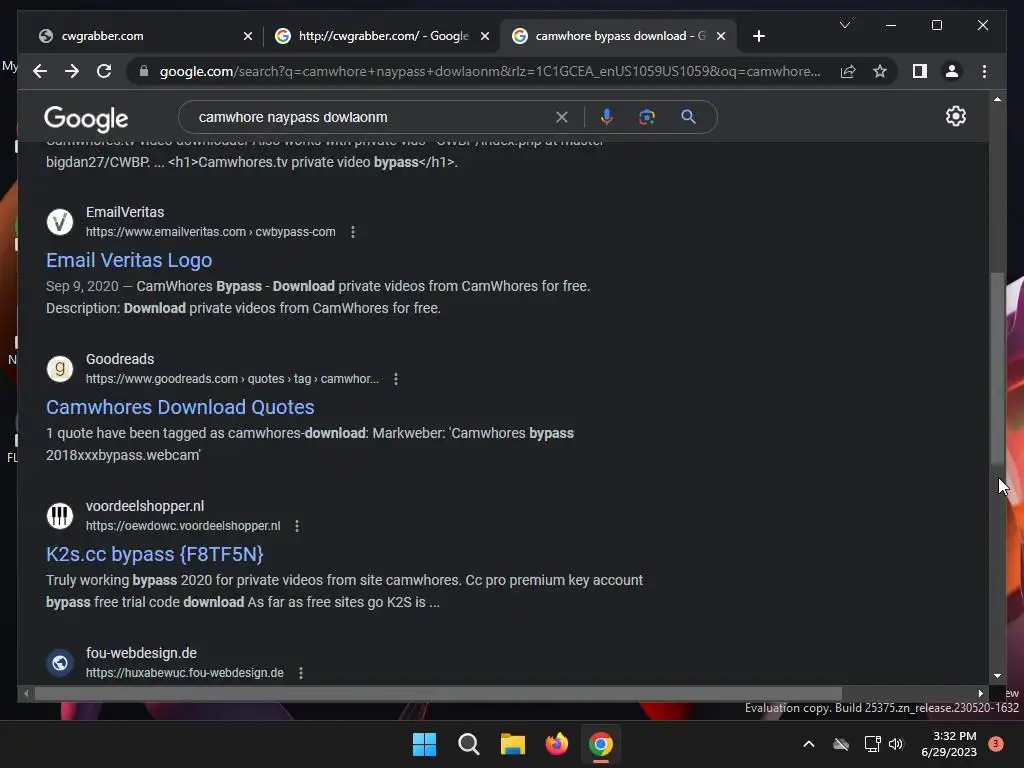The image size is (1024, 768).
Task: View site information via lock icon
Action: click(144, 71)
